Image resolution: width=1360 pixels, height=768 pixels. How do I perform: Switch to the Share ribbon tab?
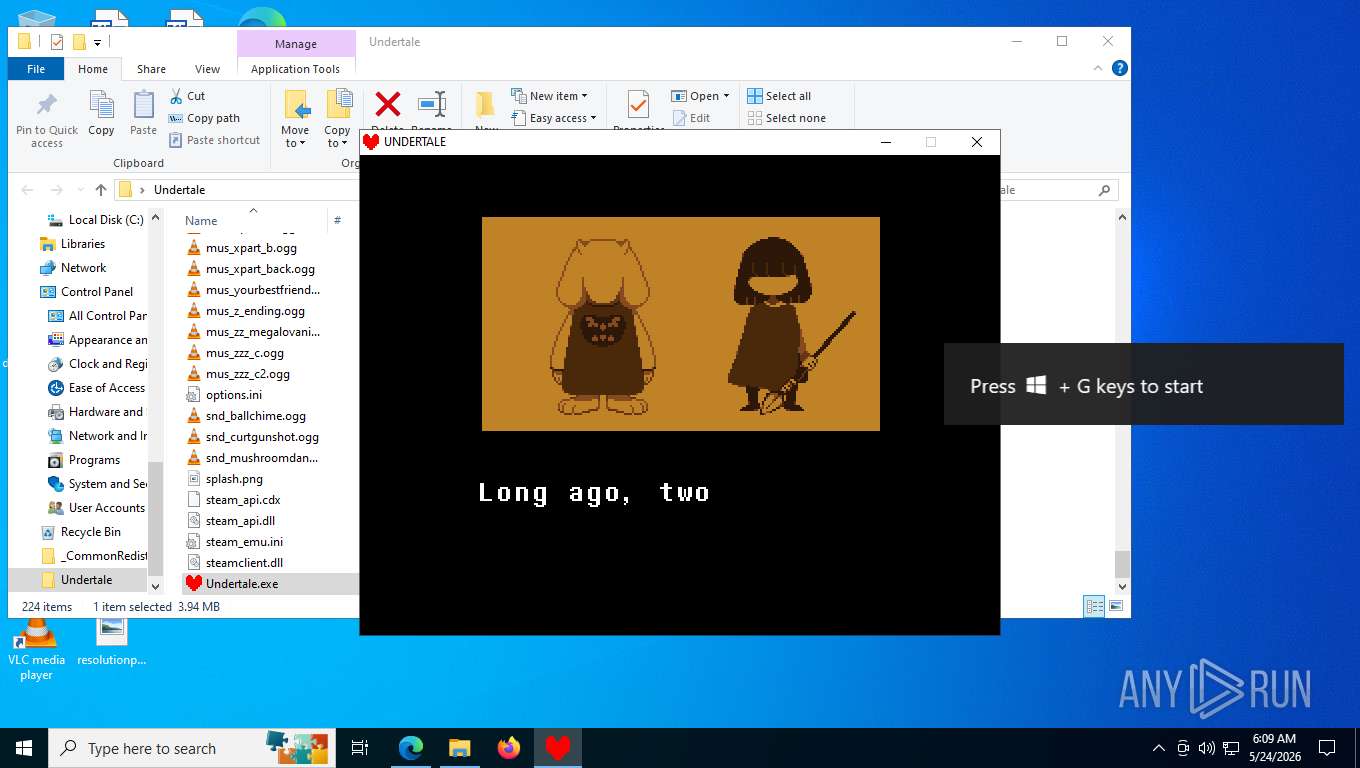[152, 69]
